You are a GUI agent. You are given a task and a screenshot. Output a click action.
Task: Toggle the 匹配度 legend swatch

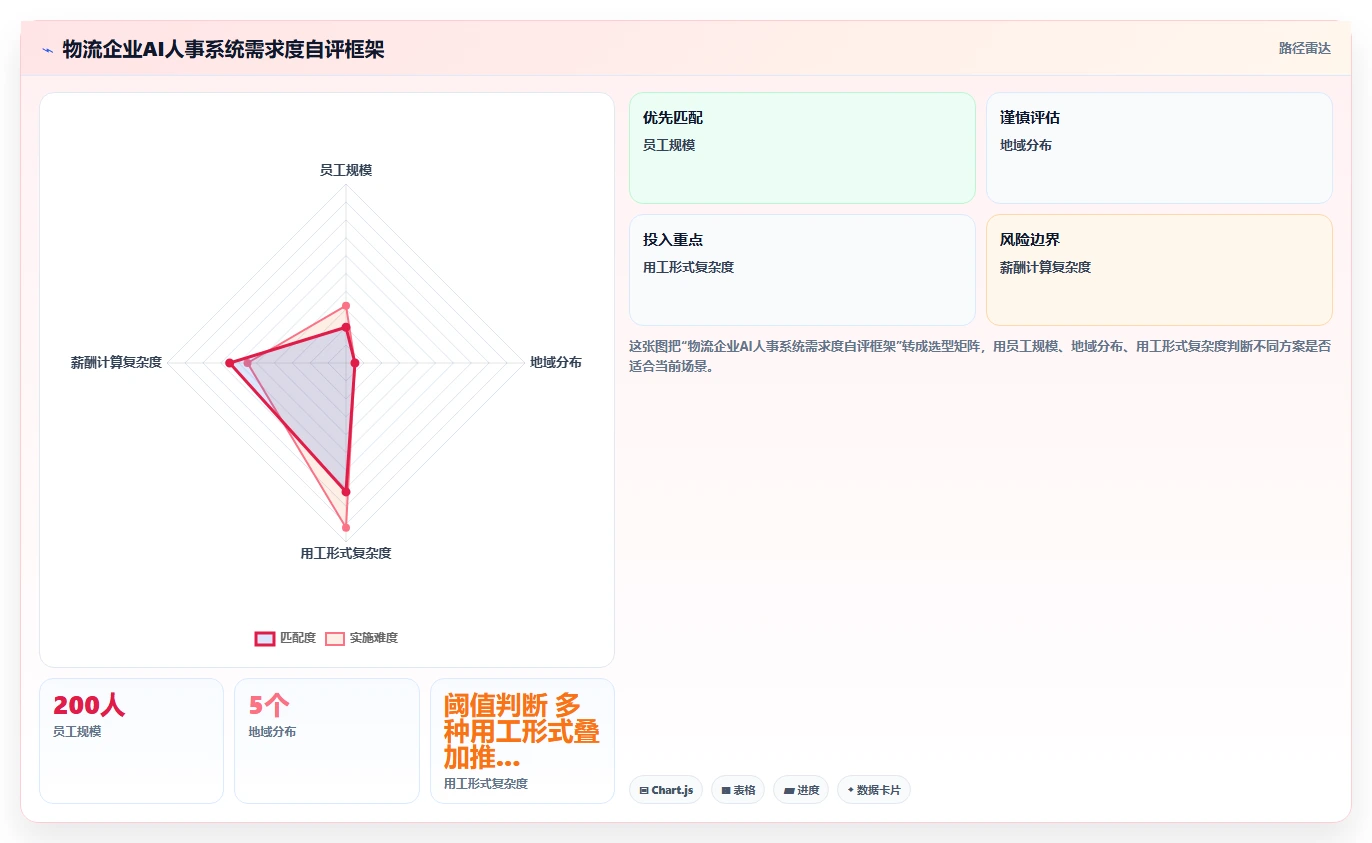pos(265,638)
